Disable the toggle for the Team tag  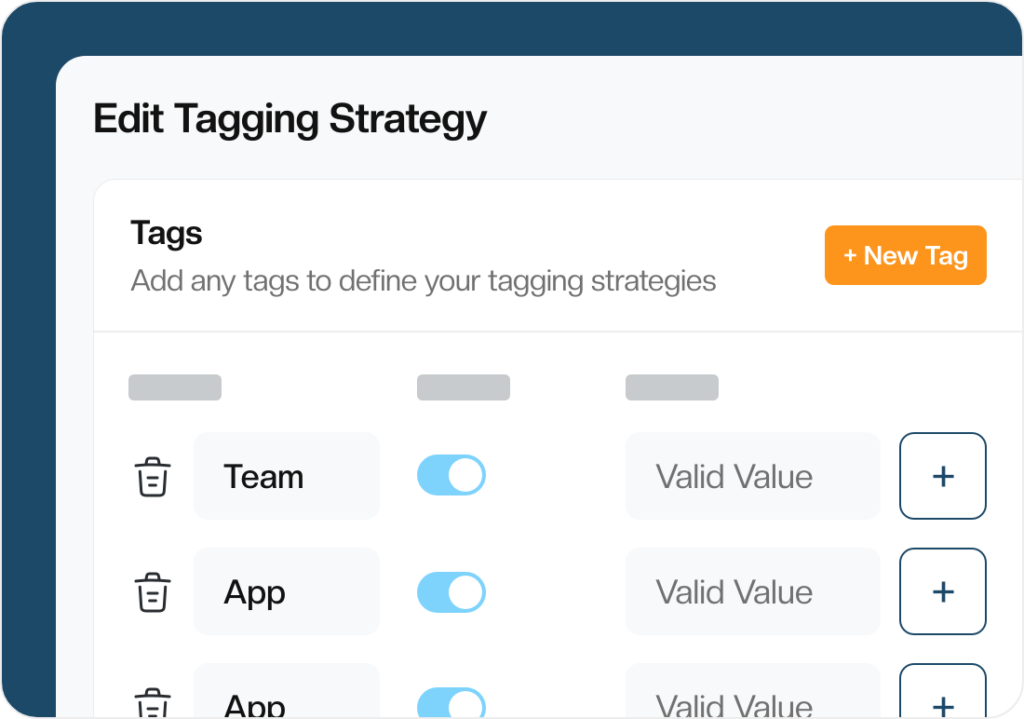451,475
